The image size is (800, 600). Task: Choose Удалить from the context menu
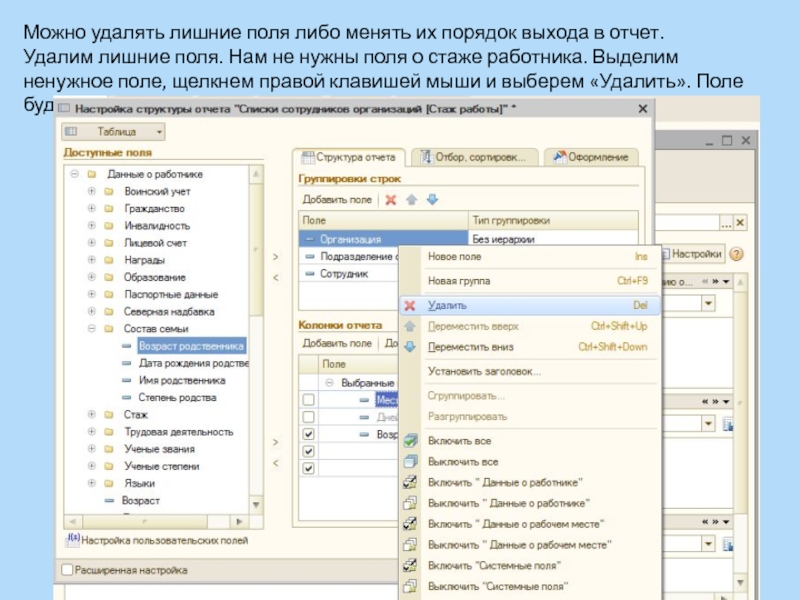[x=446, y=305]
